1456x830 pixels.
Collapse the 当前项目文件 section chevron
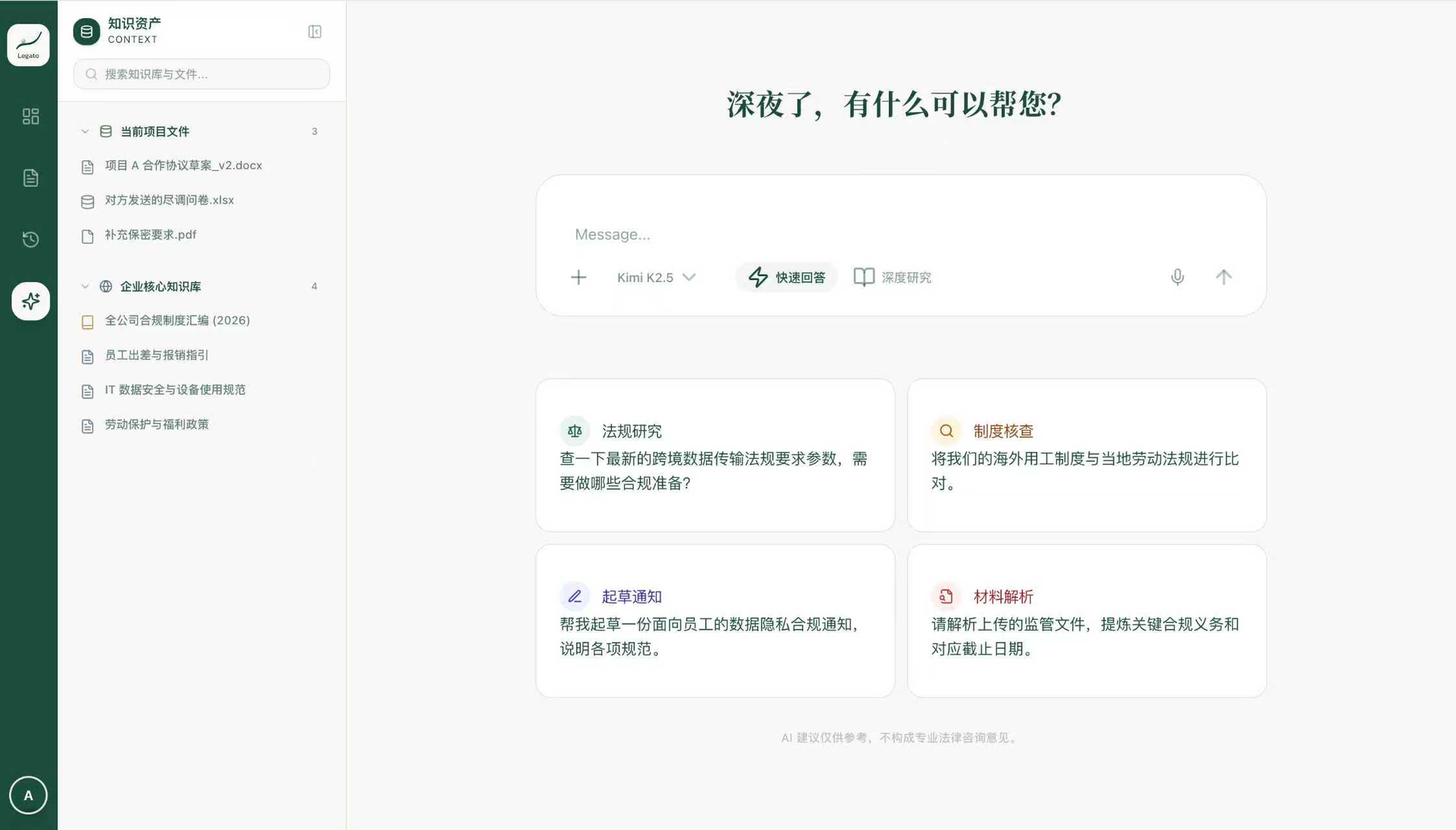click(x=85, y=131)
